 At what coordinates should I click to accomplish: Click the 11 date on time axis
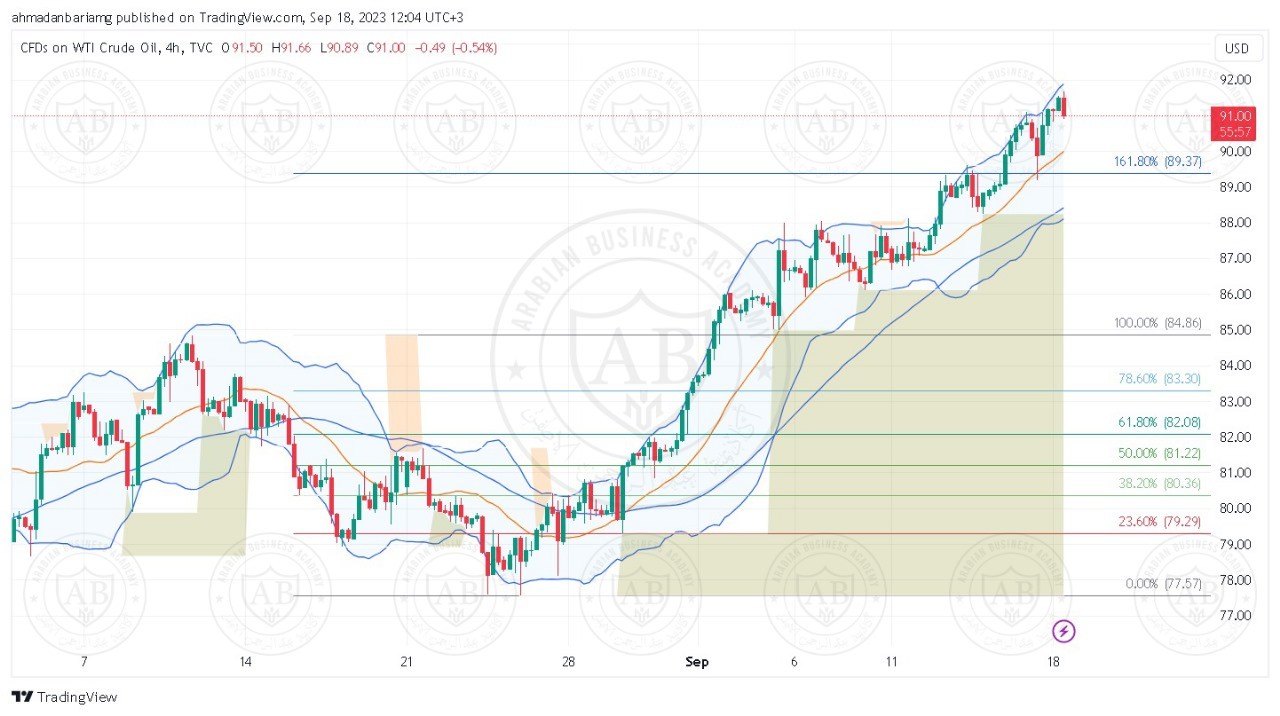pyautogui.click(x=891, y=662)
